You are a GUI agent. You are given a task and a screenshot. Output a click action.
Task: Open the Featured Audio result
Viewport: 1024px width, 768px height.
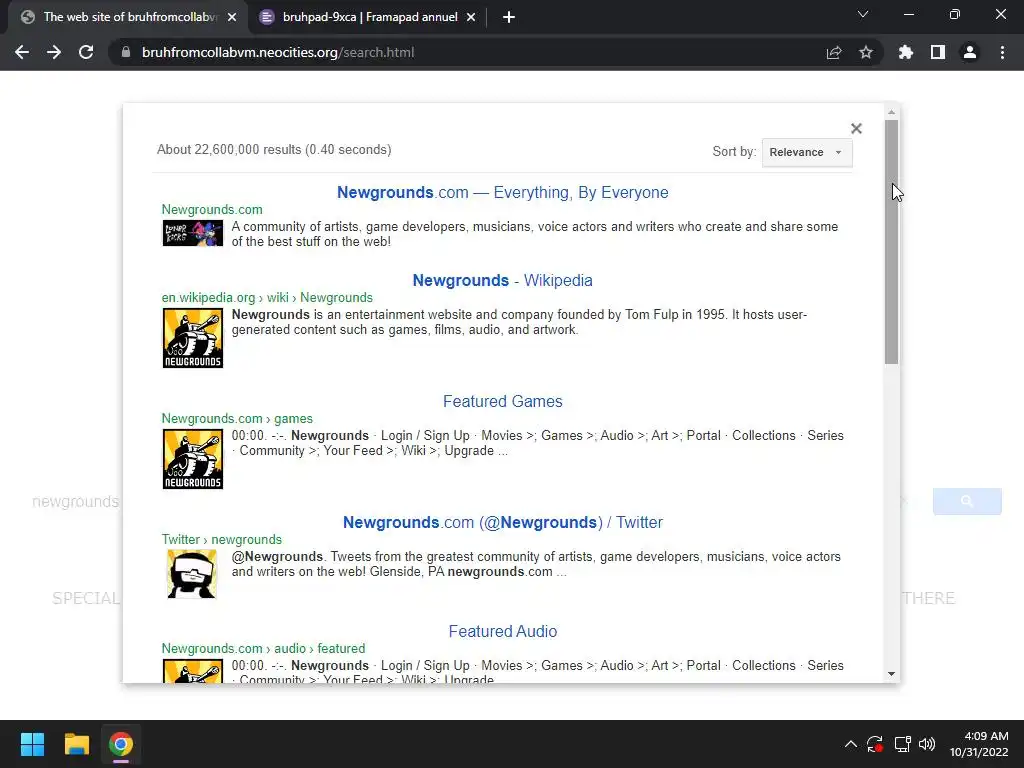[502, 632]
